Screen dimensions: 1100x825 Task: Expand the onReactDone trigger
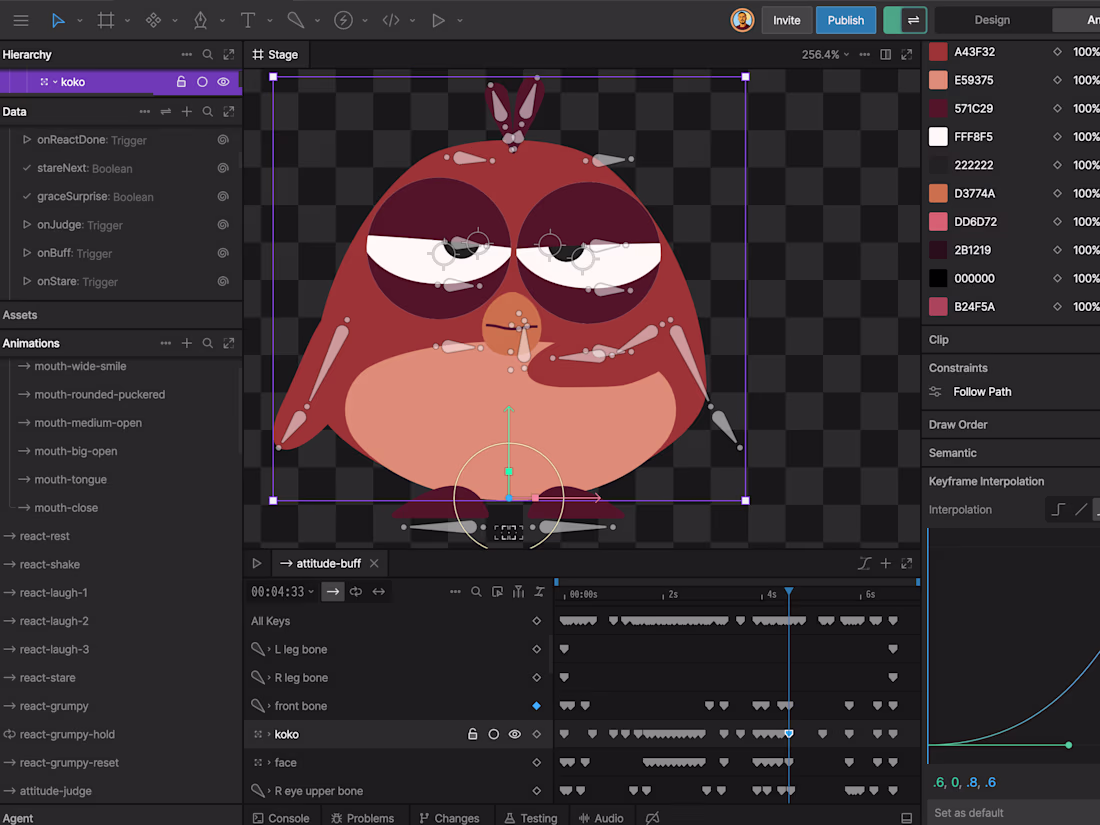click(27, 140)
